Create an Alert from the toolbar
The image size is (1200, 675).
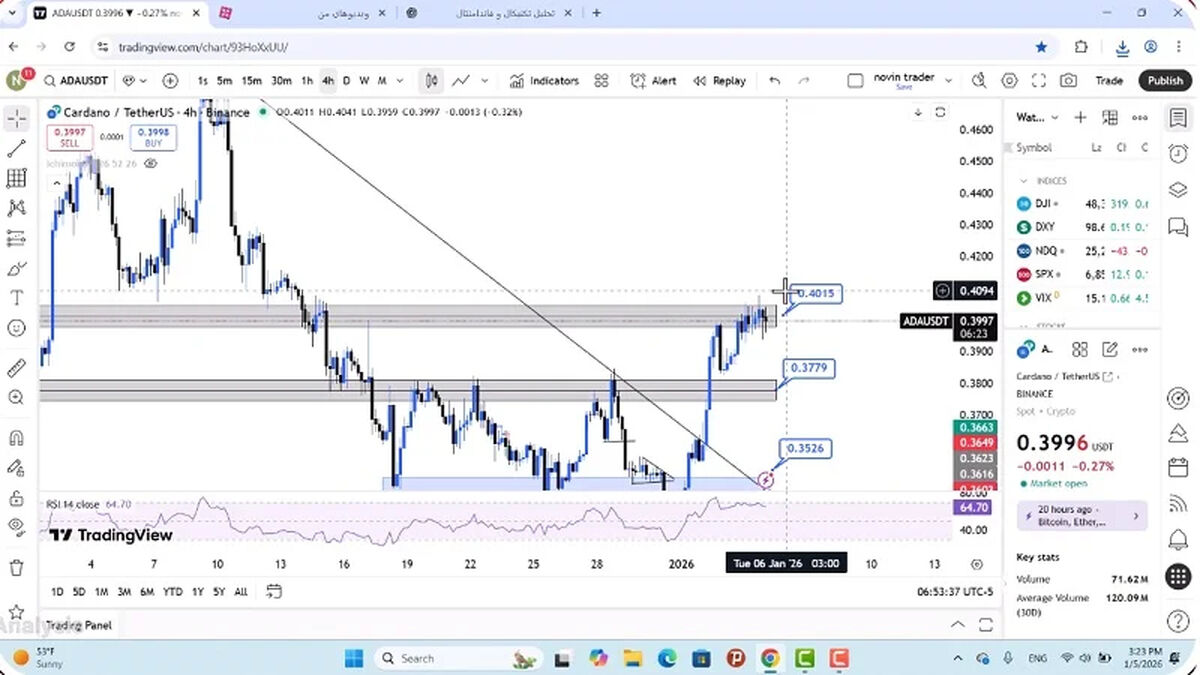(653, 81)
